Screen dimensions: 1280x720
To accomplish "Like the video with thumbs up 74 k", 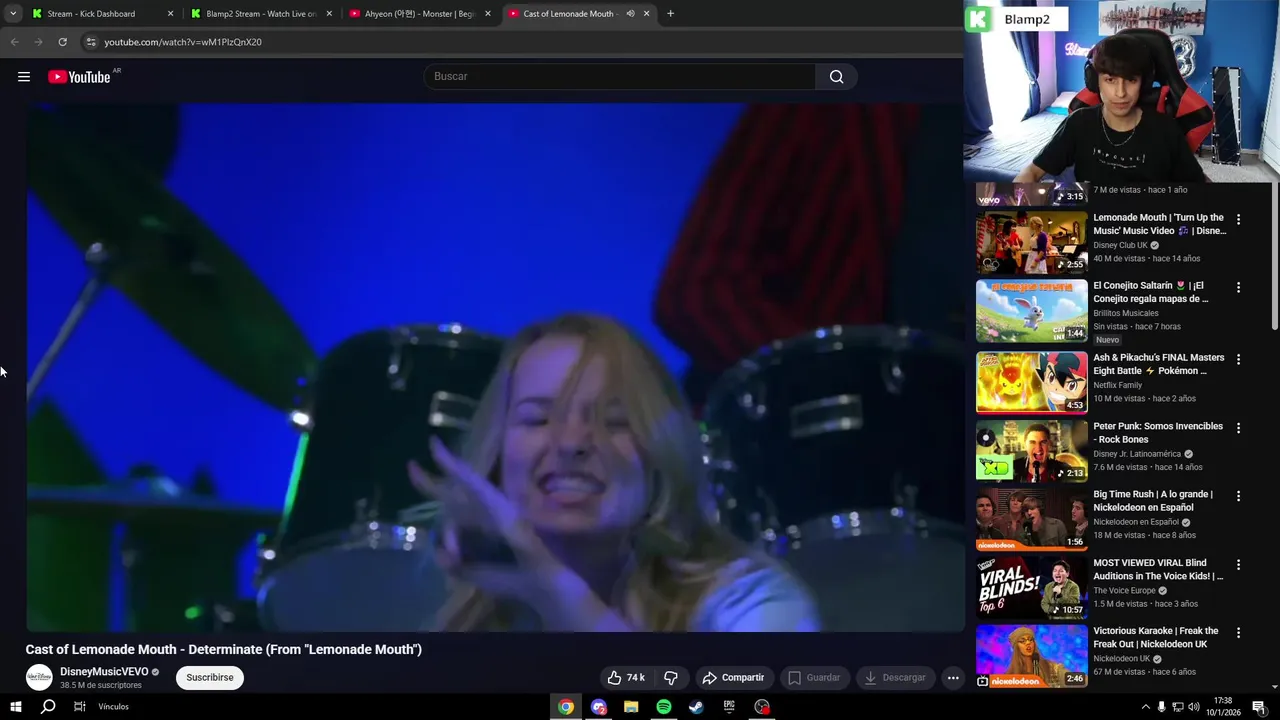I will (626, 677).
